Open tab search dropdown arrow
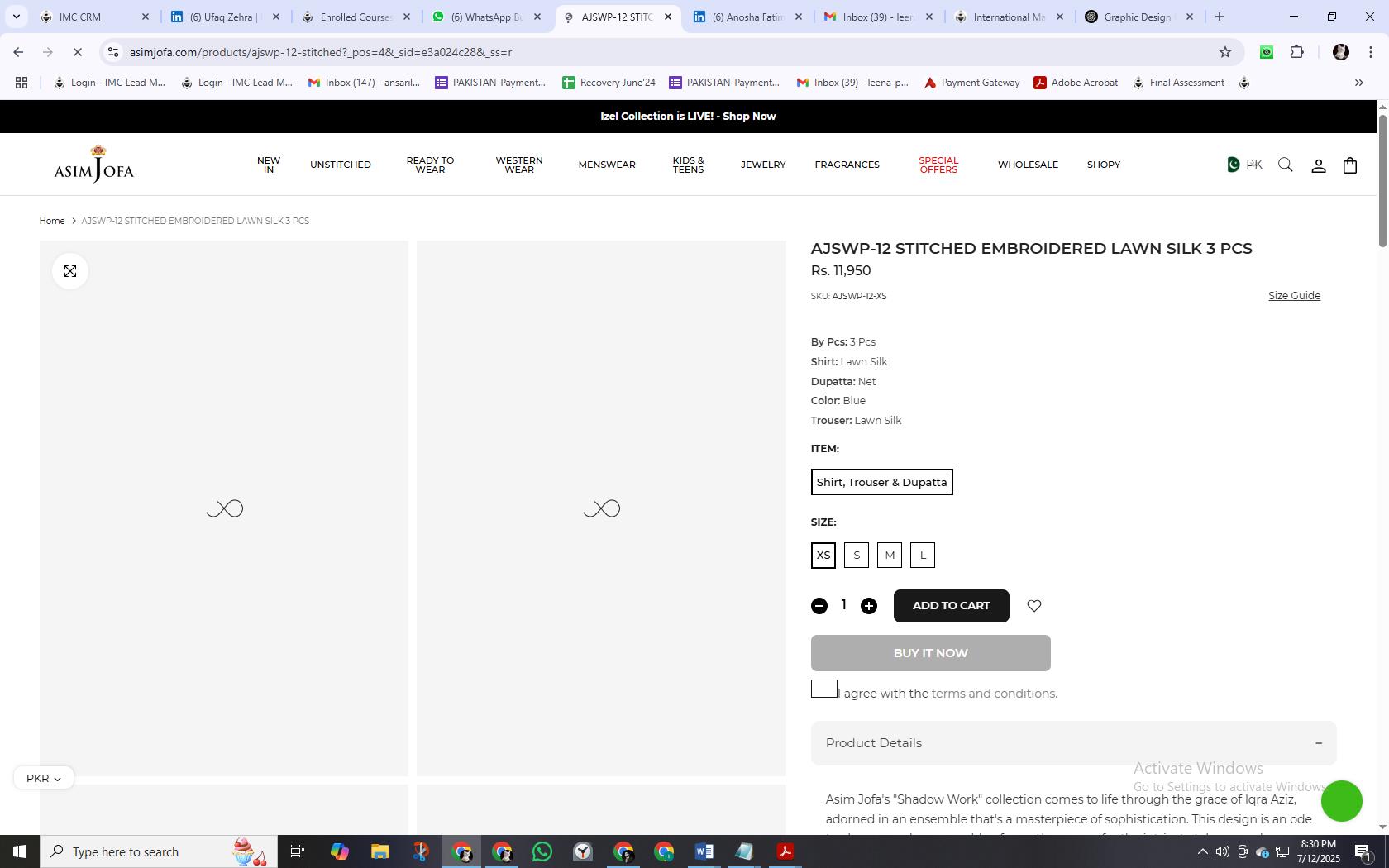Screen dimensions: 1389x868 click(x=16, y=17)
